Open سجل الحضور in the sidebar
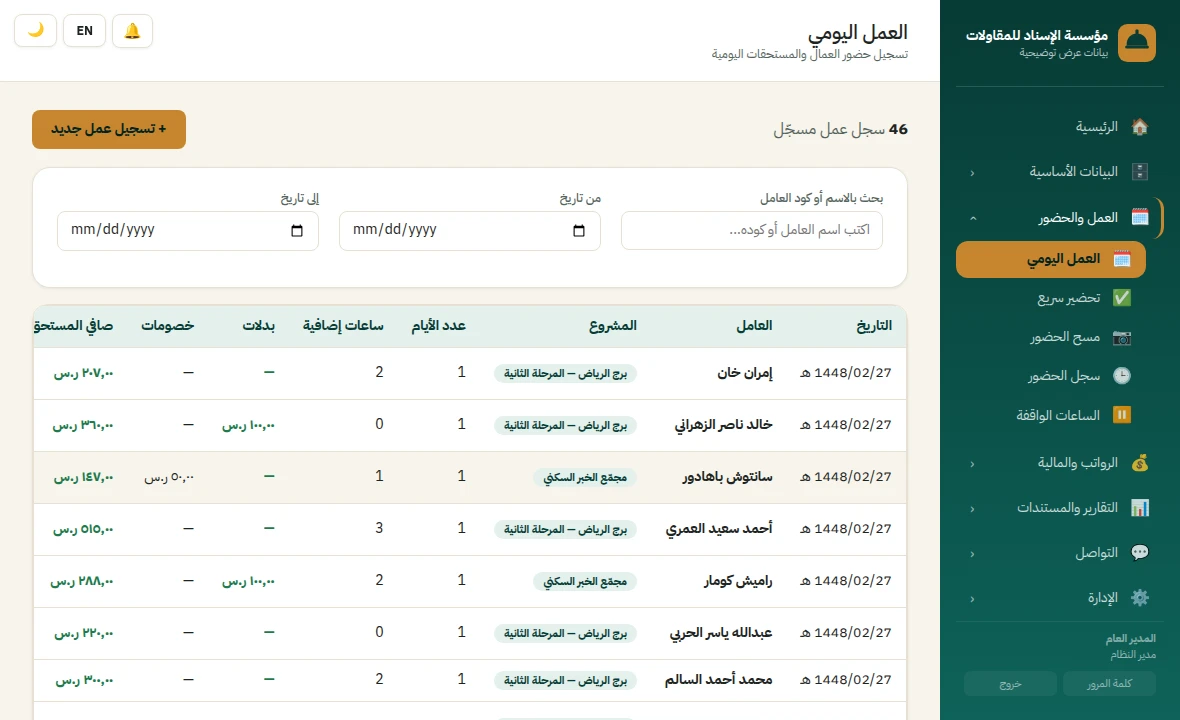 pos(1051,375)
